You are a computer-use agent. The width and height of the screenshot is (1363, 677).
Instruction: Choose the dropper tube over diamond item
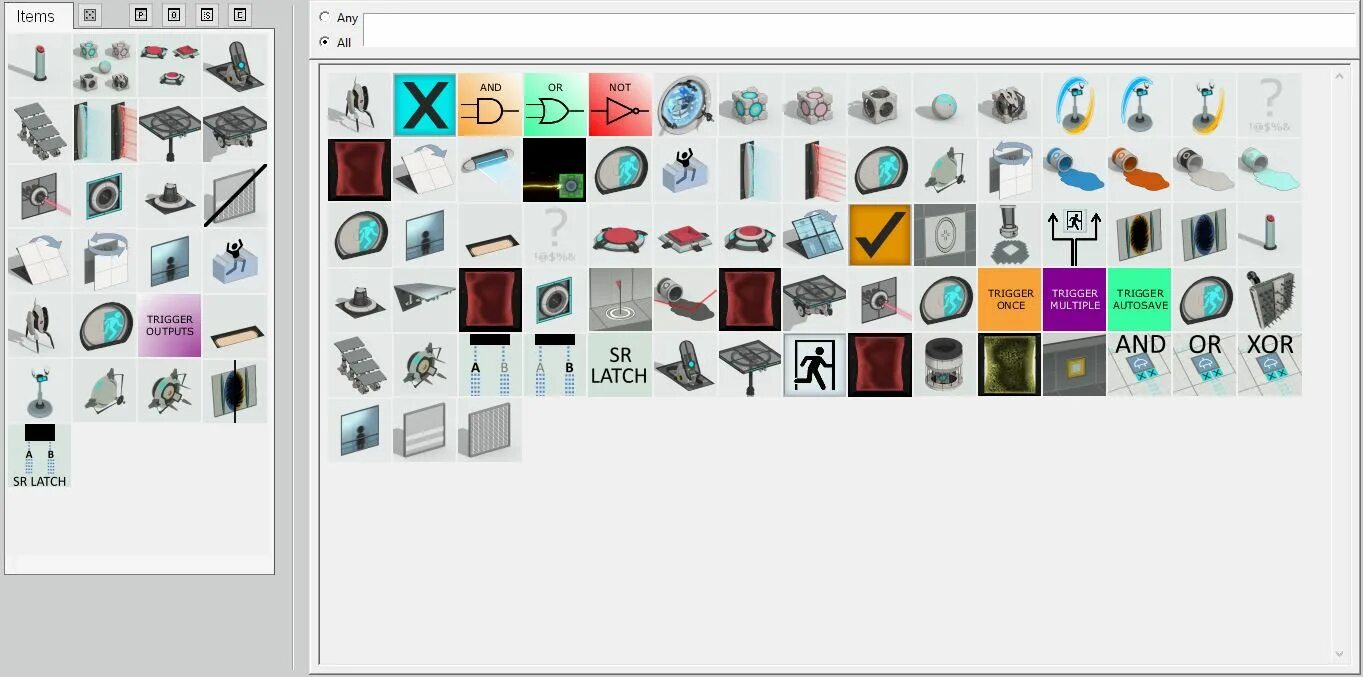tap(1010, 235)
